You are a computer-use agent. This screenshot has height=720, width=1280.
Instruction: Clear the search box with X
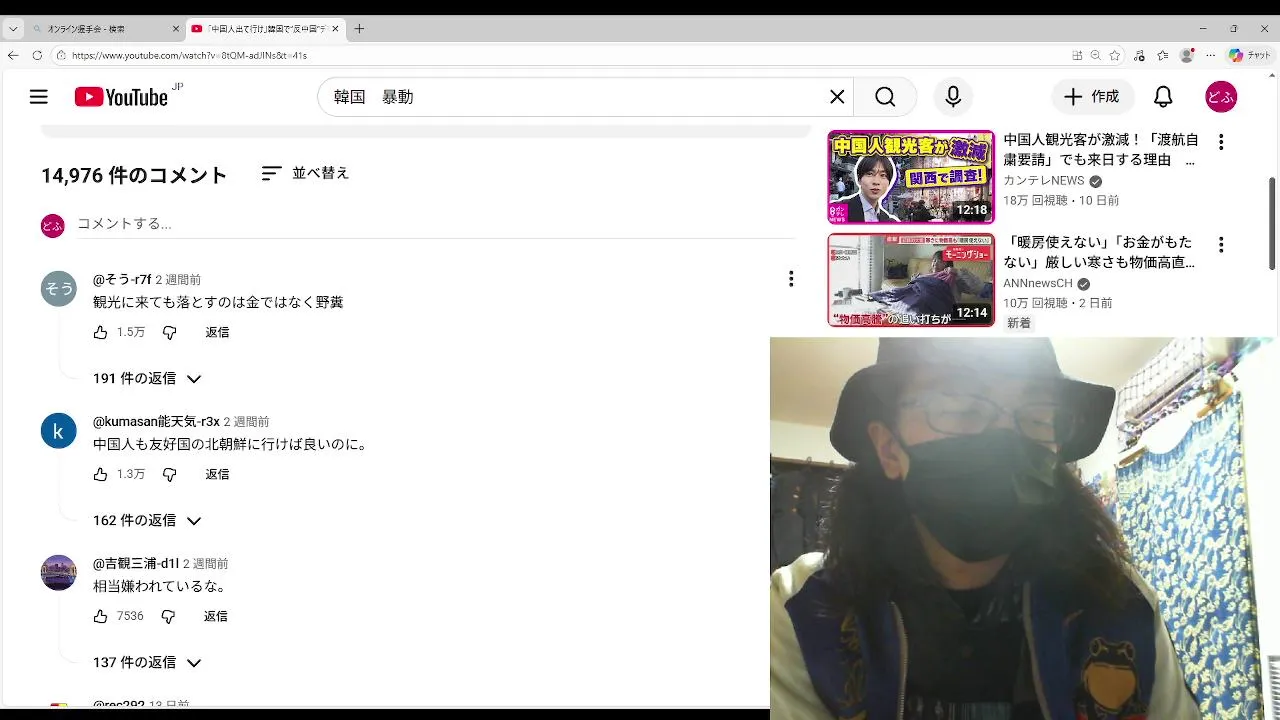(x=837, y=97)
